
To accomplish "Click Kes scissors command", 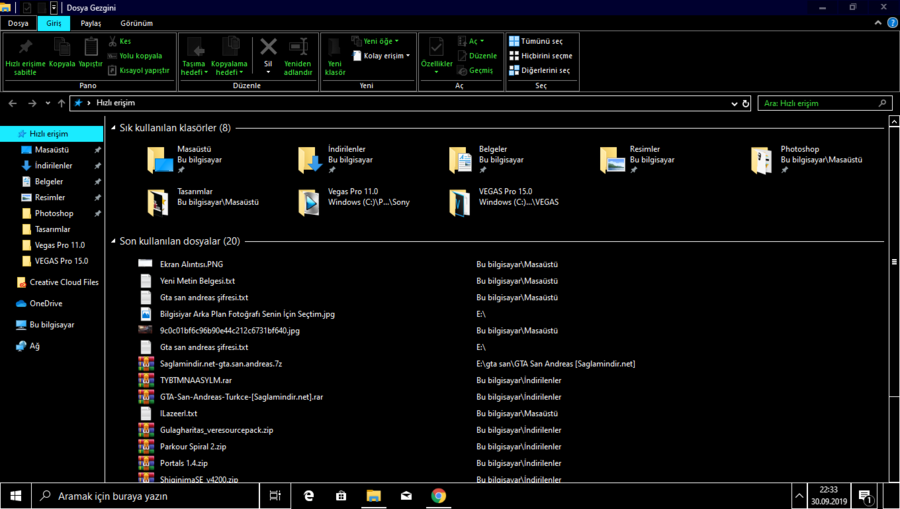I will tap(120, 41).
